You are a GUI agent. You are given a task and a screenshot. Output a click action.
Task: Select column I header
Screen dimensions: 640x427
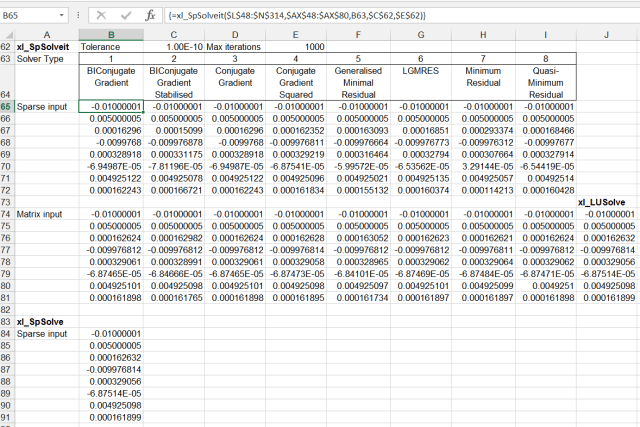[x=546, y=35]
